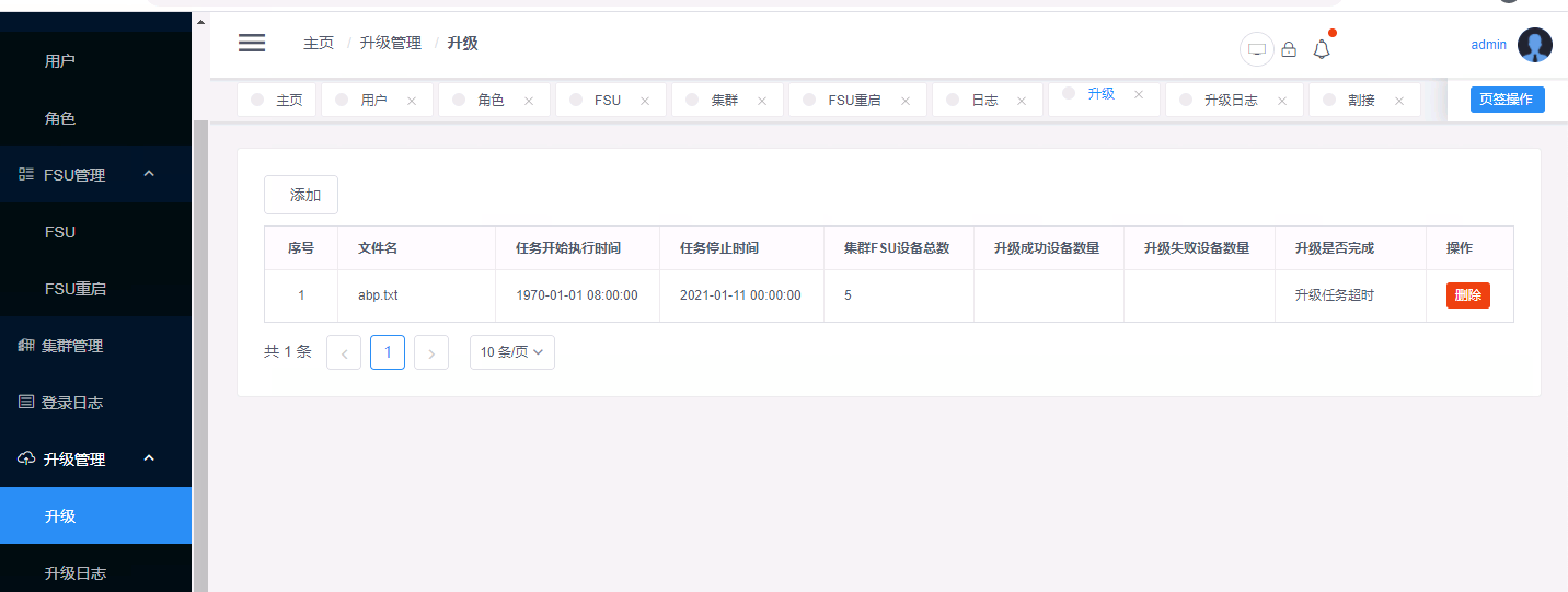Collapse the FSU管理 menu chevron
Image resolution: width=1568 pixels, height=592 pixels.
click(149, 174)
